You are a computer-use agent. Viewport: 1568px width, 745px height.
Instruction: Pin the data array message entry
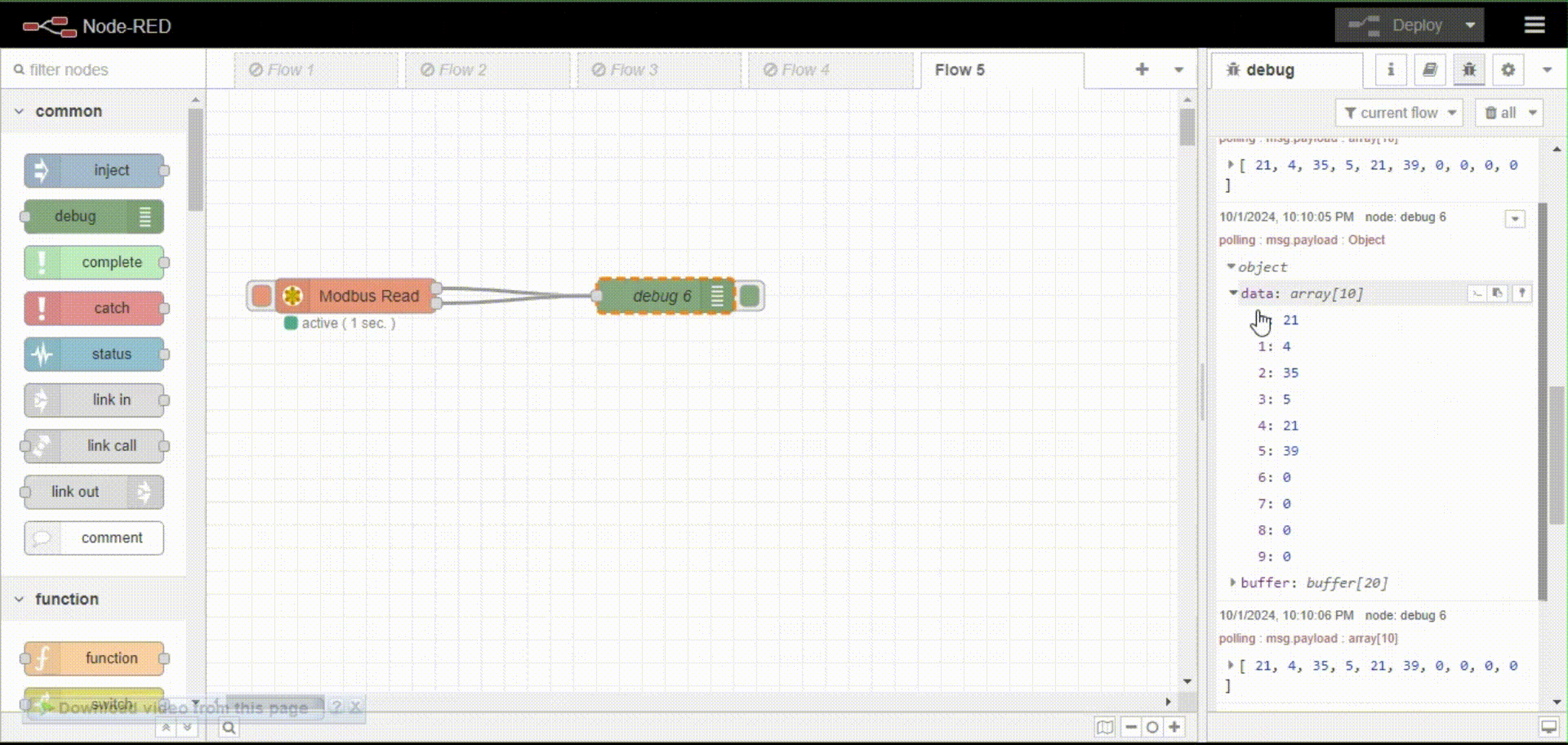pos(1522,293)
